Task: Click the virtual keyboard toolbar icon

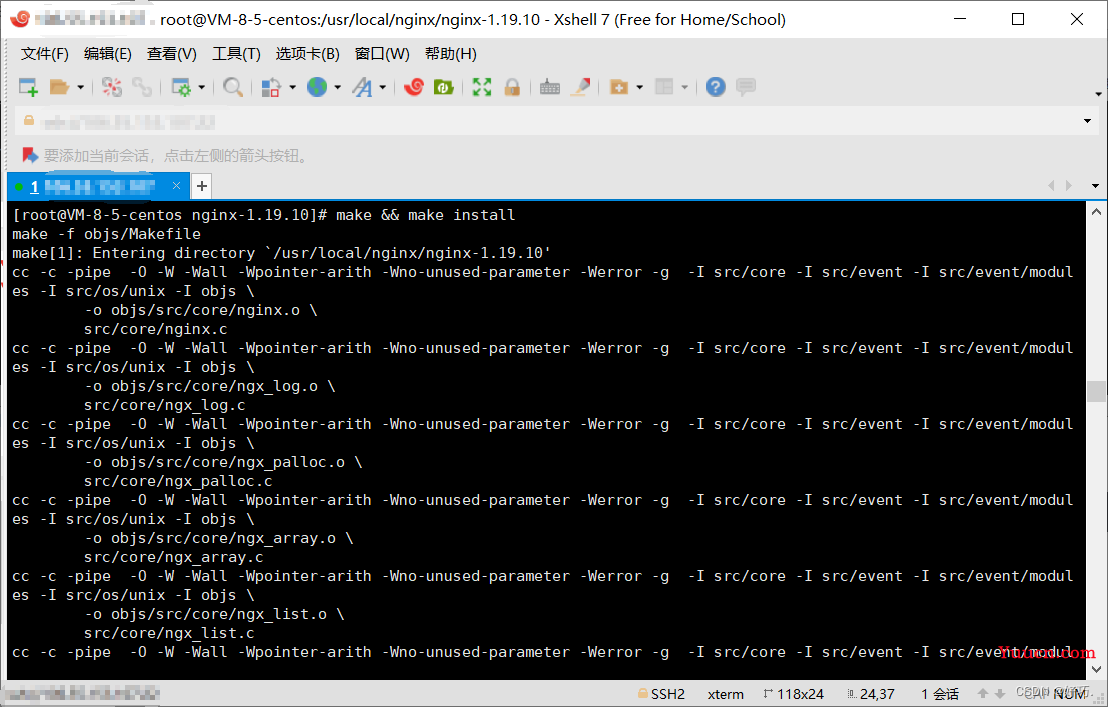Action: [549, 88]
